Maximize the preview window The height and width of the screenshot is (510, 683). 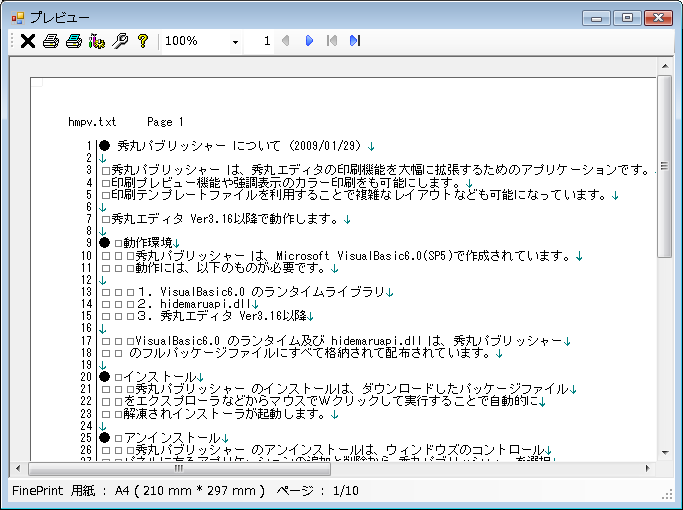click(627, 17)
